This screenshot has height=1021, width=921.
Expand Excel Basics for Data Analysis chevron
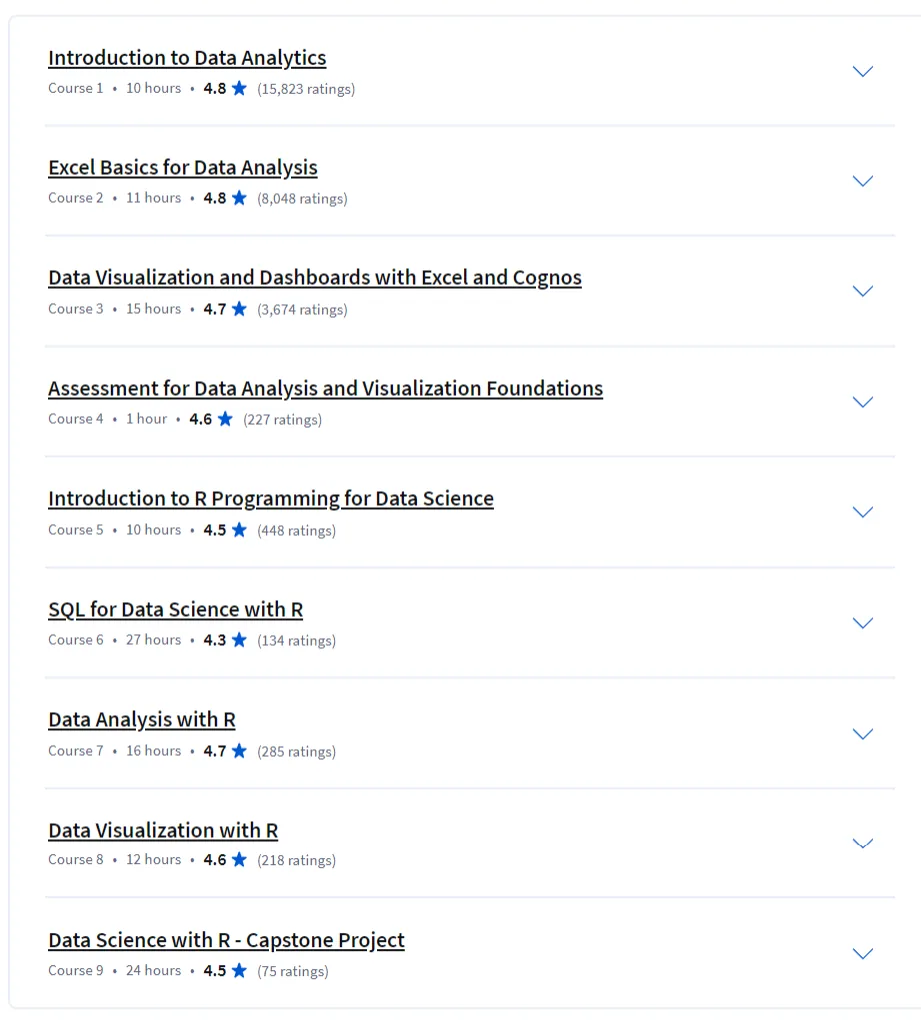coord(862,181)
